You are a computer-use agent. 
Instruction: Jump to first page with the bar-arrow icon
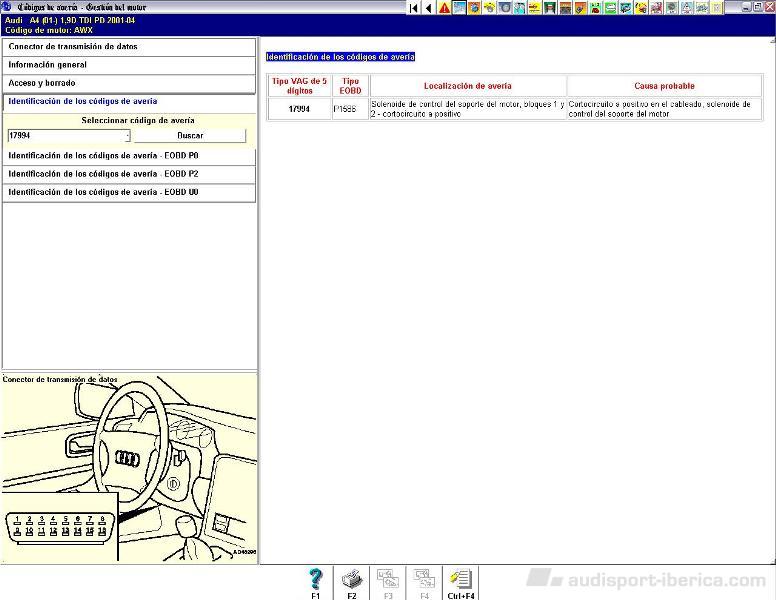(414, 7)
